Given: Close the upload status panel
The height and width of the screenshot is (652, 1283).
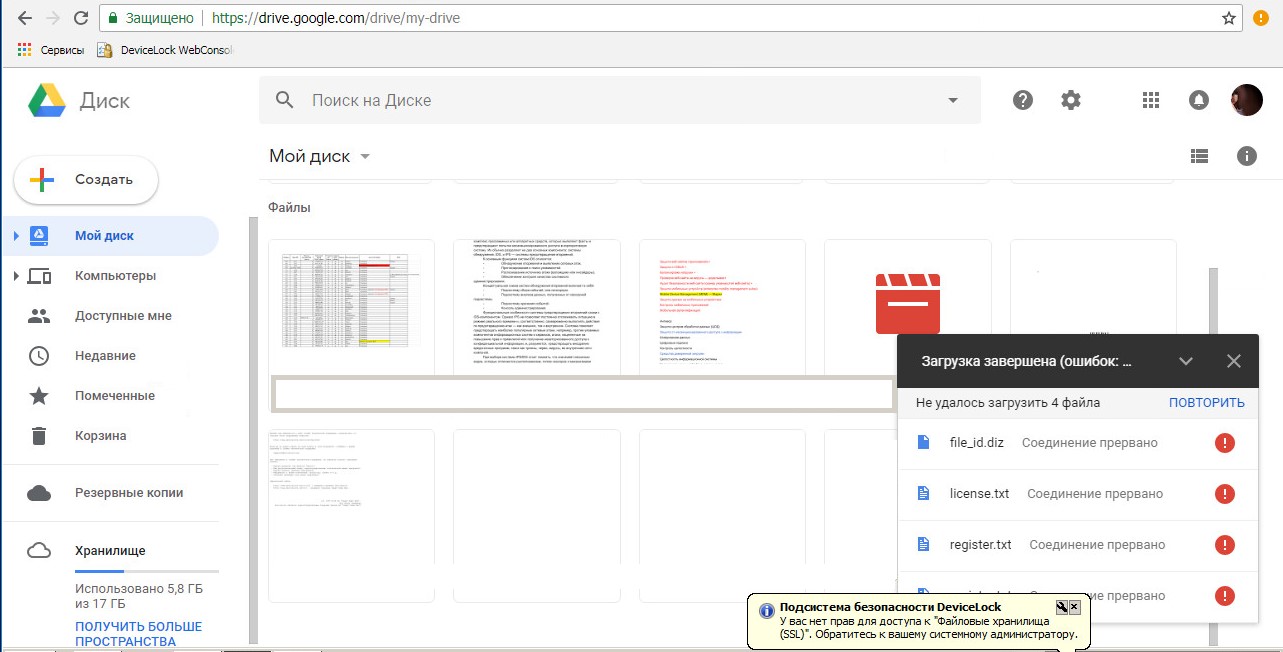Looking at the screenshot, I should [x=1233, y=361].
